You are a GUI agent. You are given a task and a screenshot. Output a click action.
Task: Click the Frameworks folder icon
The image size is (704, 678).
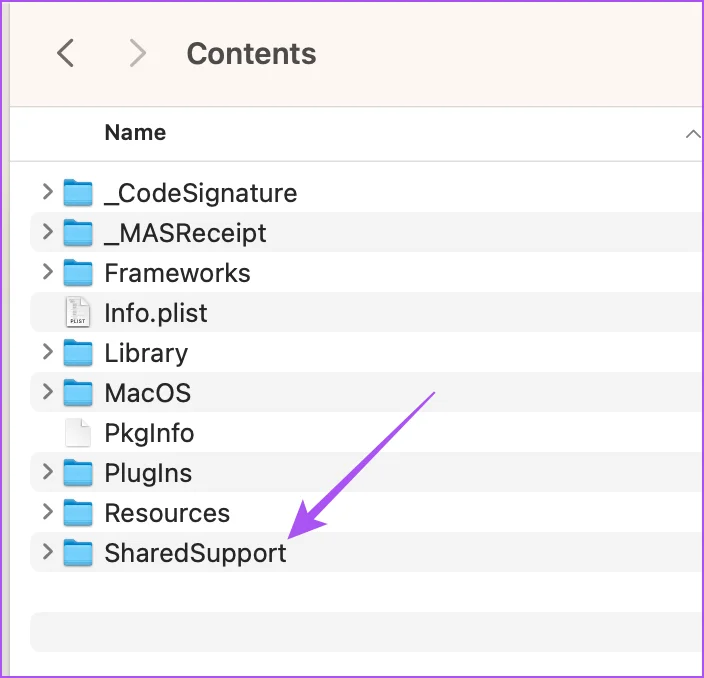(78, 273)
